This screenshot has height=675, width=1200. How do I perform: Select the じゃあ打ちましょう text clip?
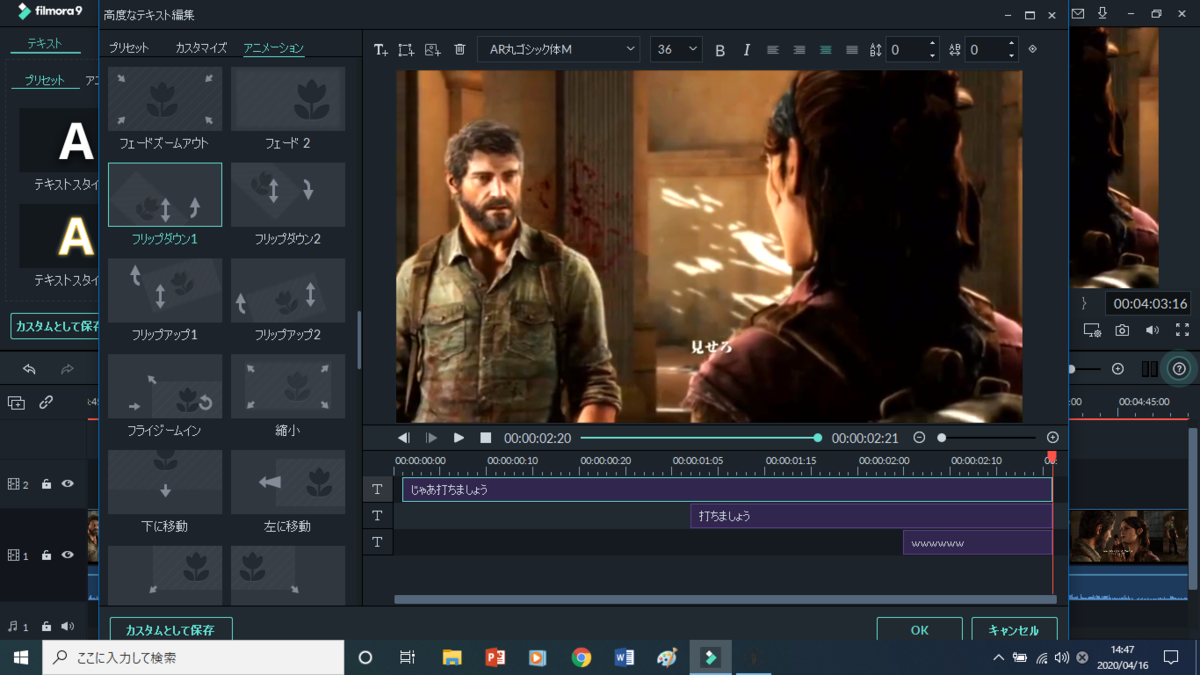[x=727, y=490]
